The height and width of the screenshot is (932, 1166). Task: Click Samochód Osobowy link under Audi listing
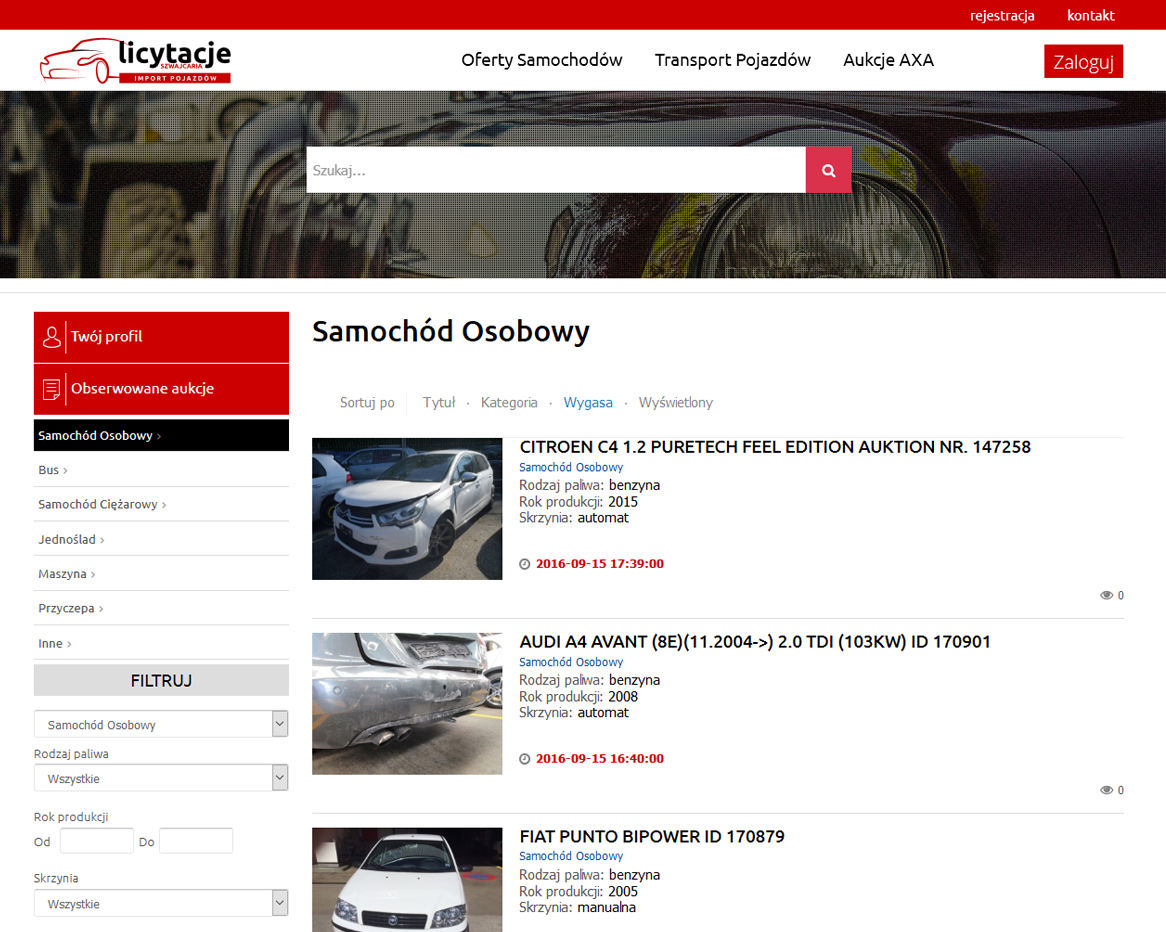[571, 662]
